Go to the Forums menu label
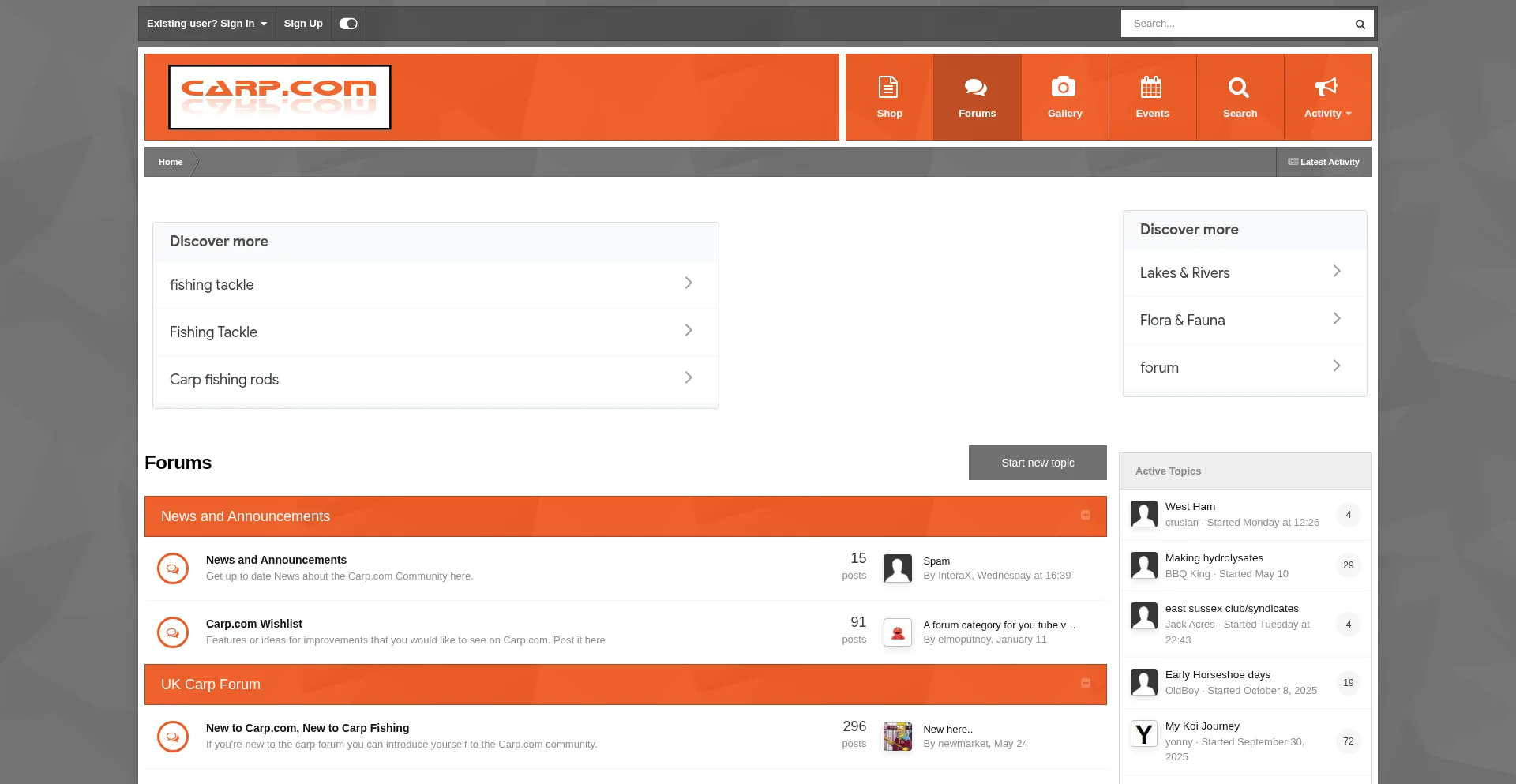 point(978,114)
